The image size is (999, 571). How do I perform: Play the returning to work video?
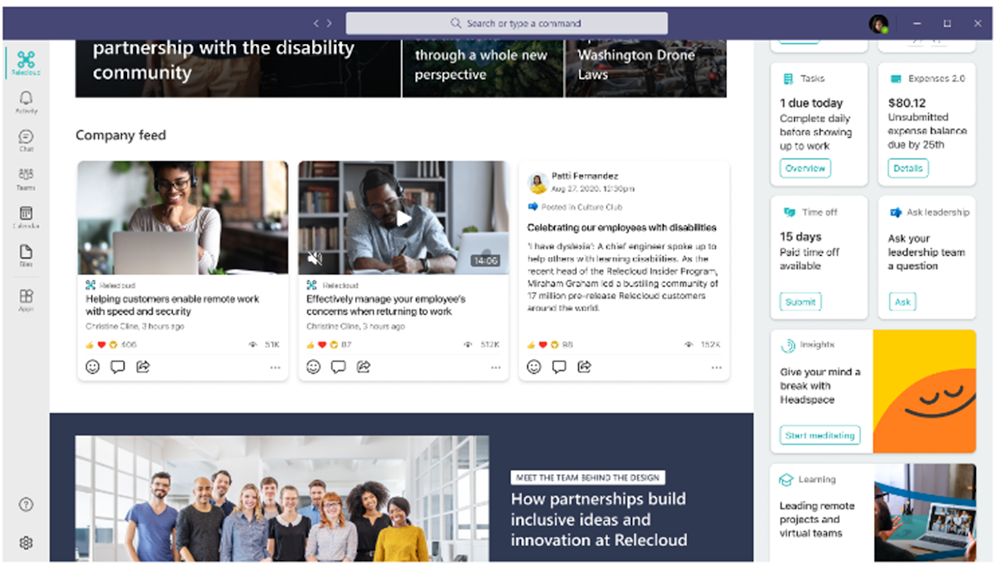point(403,219)
